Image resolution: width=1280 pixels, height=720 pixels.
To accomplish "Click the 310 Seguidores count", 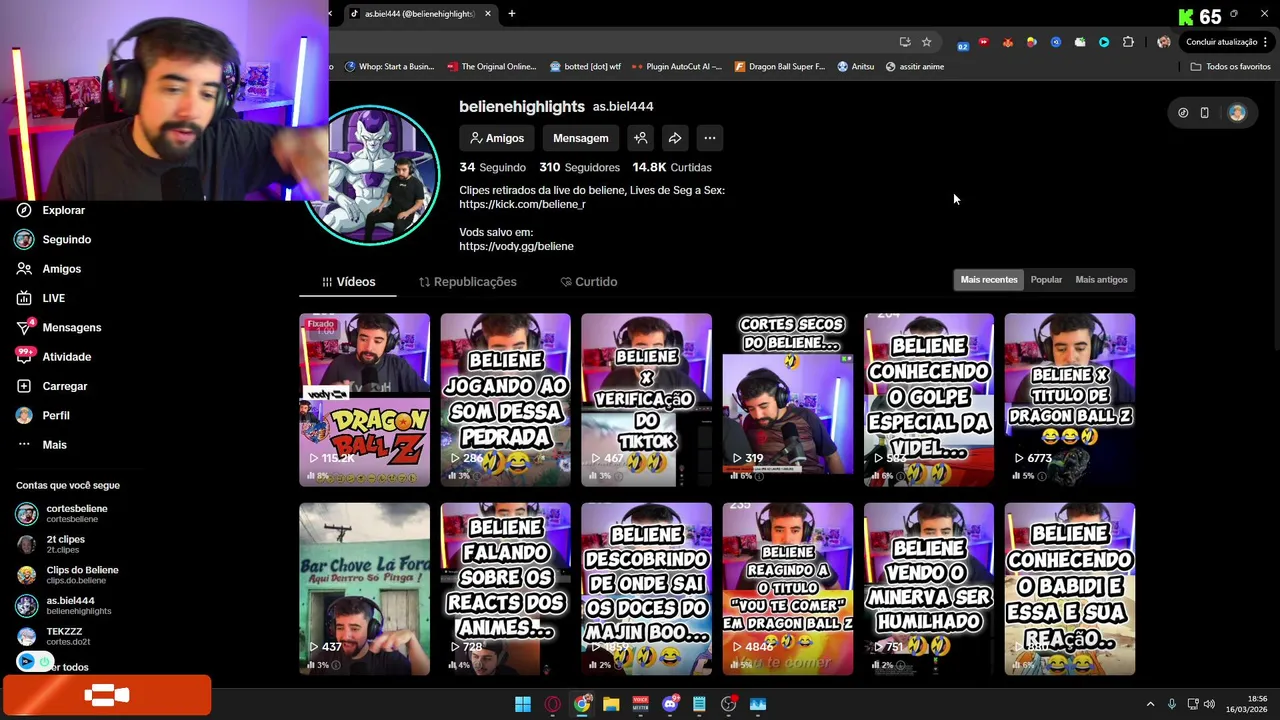I will tap(579, 167).
